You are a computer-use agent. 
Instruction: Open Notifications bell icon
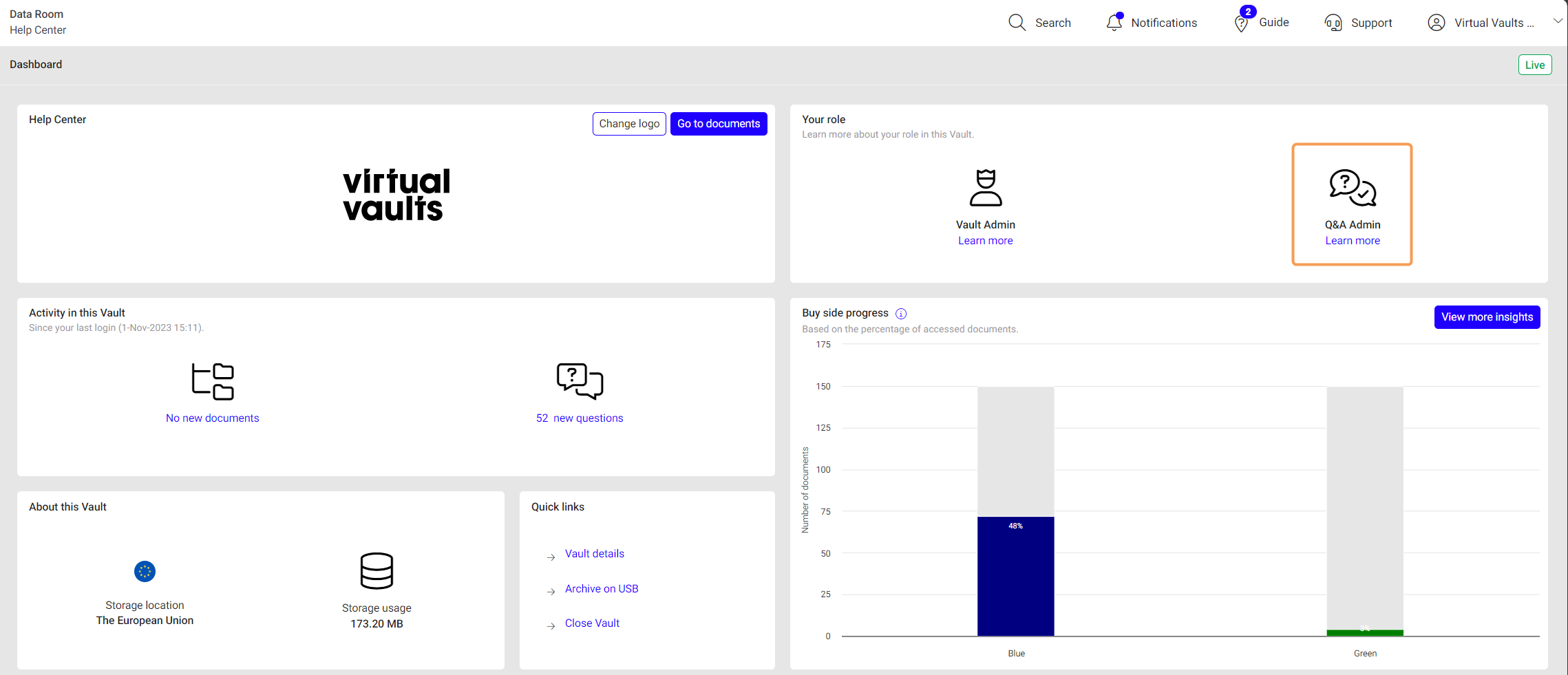pos(1114,23)
